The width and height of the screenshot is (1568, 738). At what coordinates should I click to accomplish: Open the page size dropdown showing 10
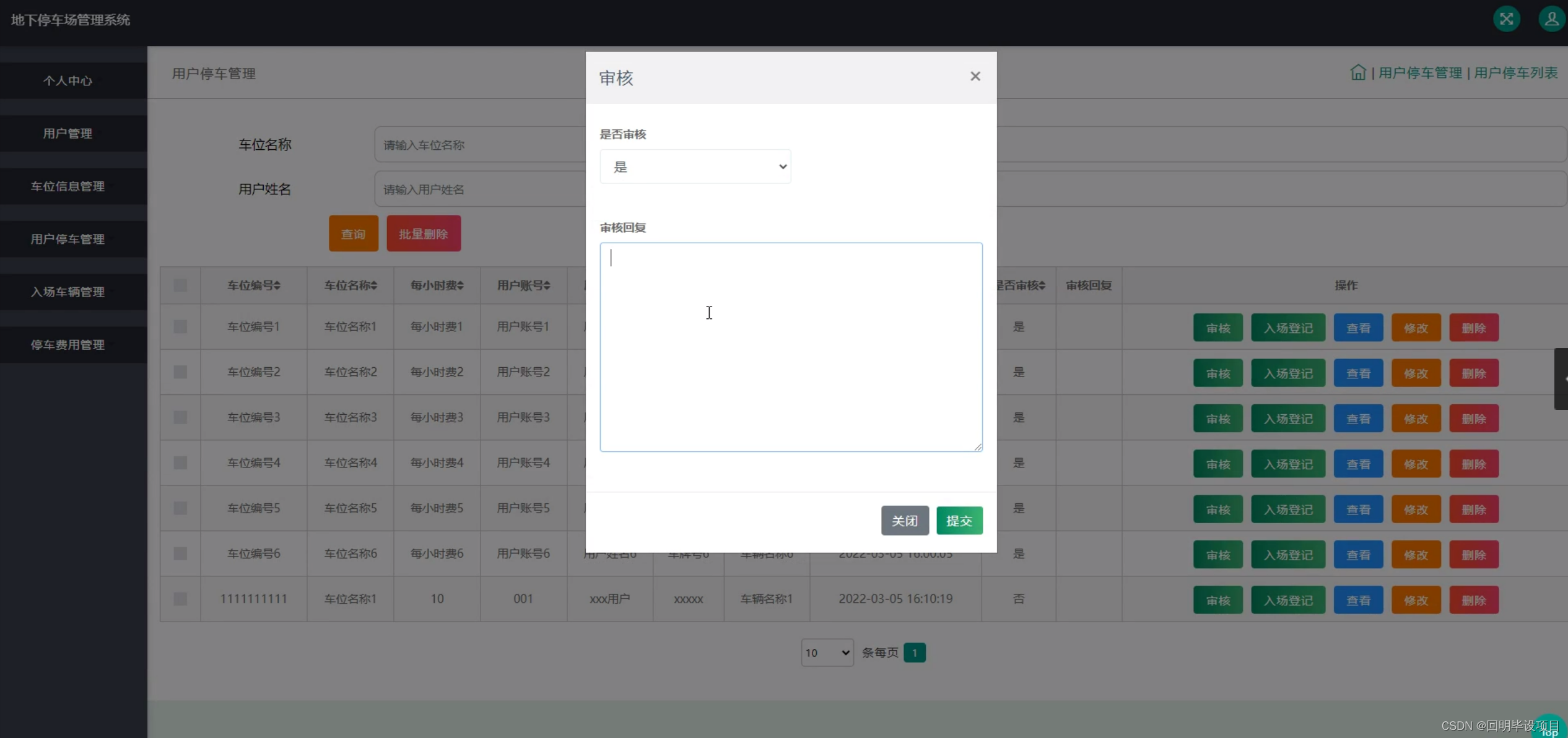tap(827, 653)
